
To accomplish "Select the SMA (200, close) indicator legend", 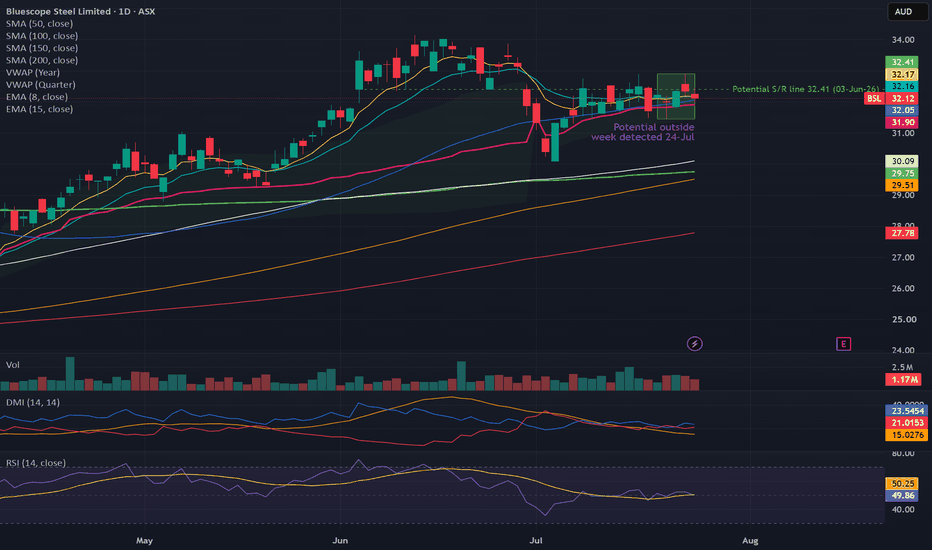I will point(42,60).
